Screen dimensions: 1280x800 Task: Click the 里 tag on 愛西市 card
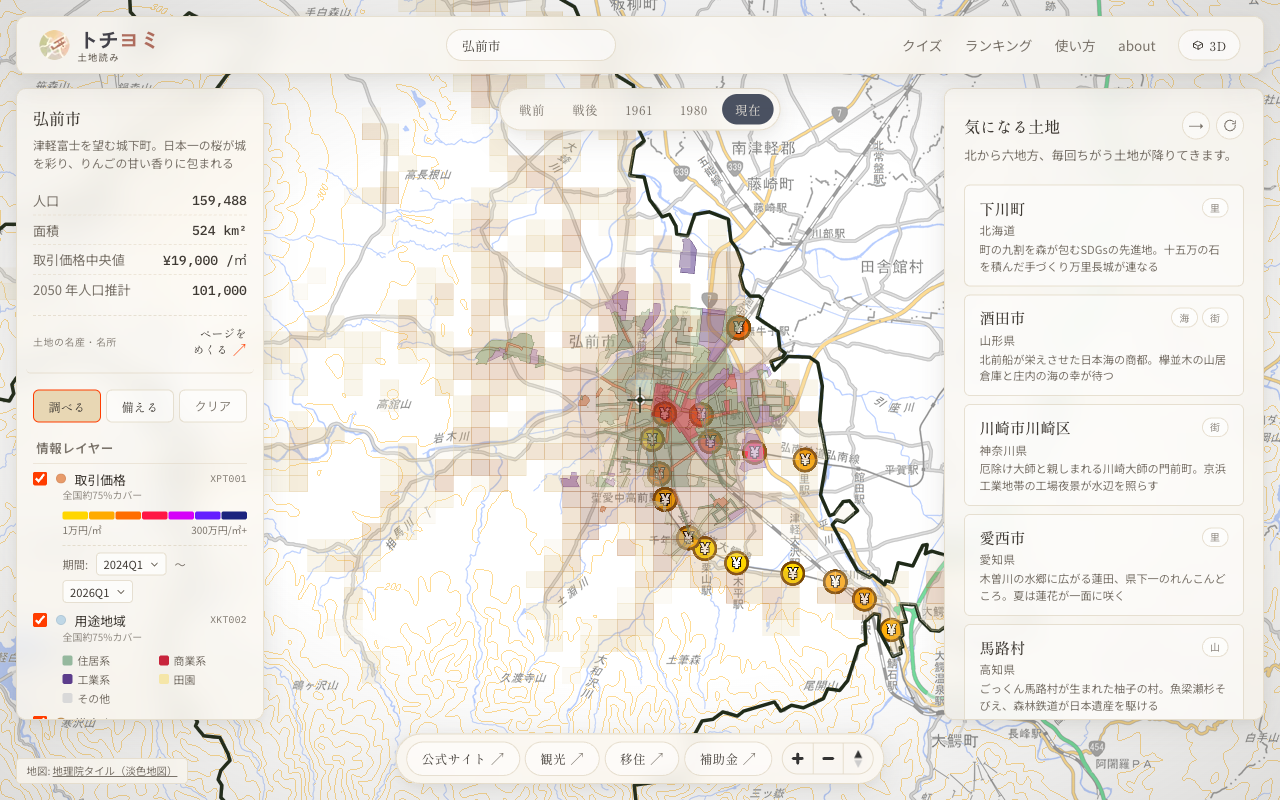click(1215, 537)
